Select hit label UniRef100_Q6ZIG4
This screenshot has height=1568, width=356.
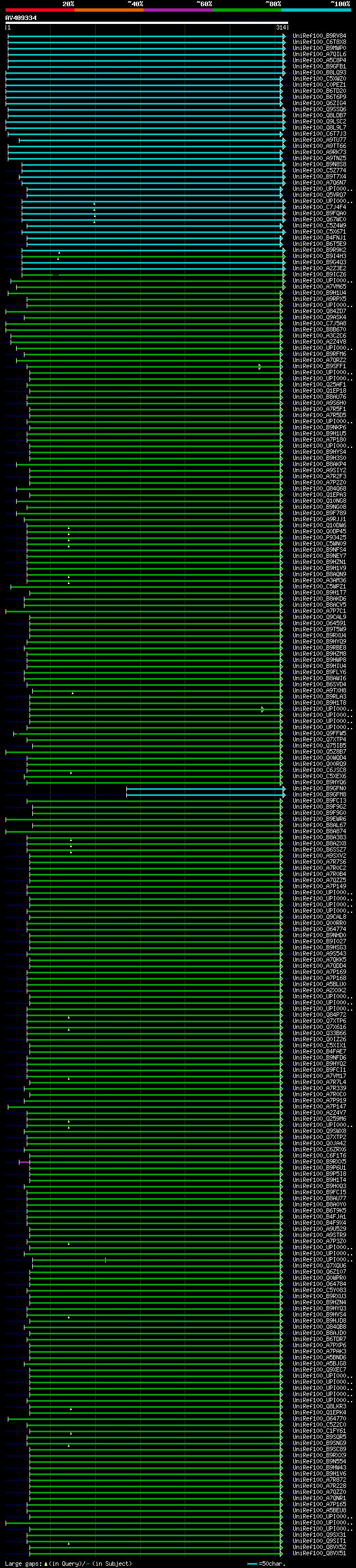pos(319,103)
